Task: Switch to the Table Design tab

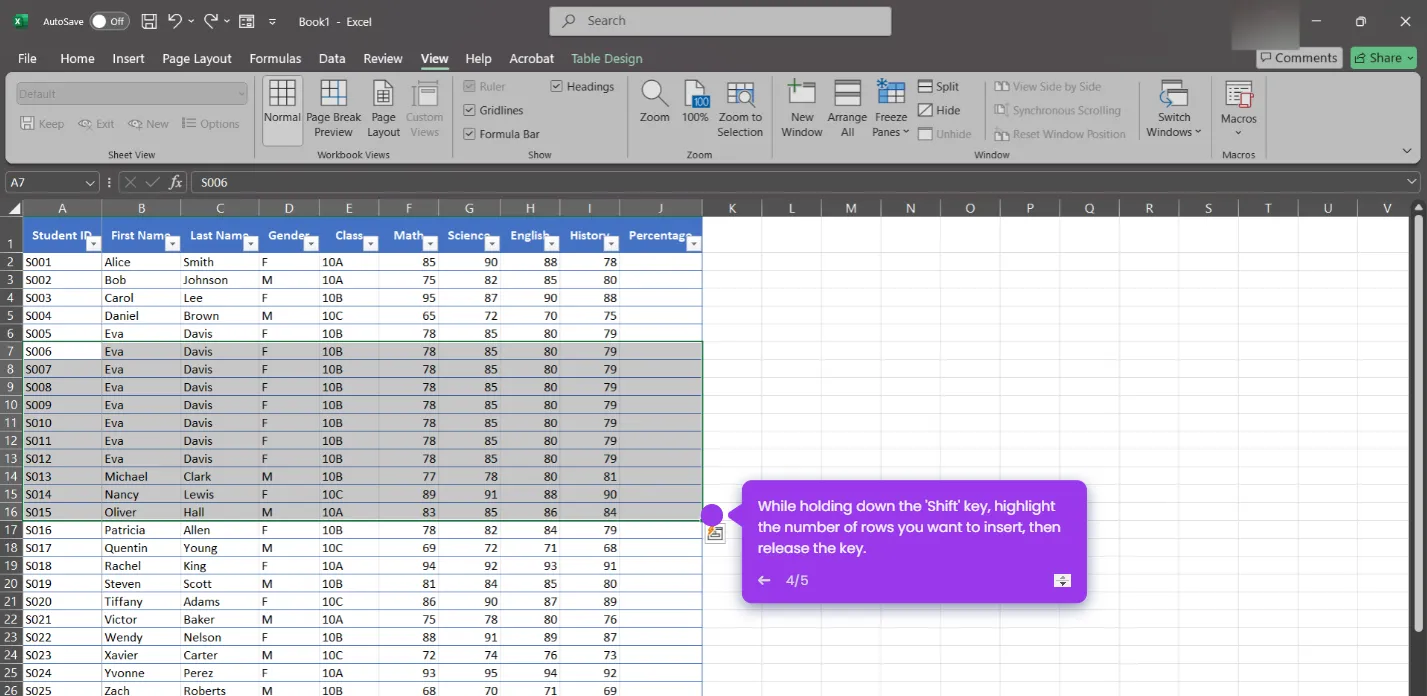Action: tap(606, 58)
